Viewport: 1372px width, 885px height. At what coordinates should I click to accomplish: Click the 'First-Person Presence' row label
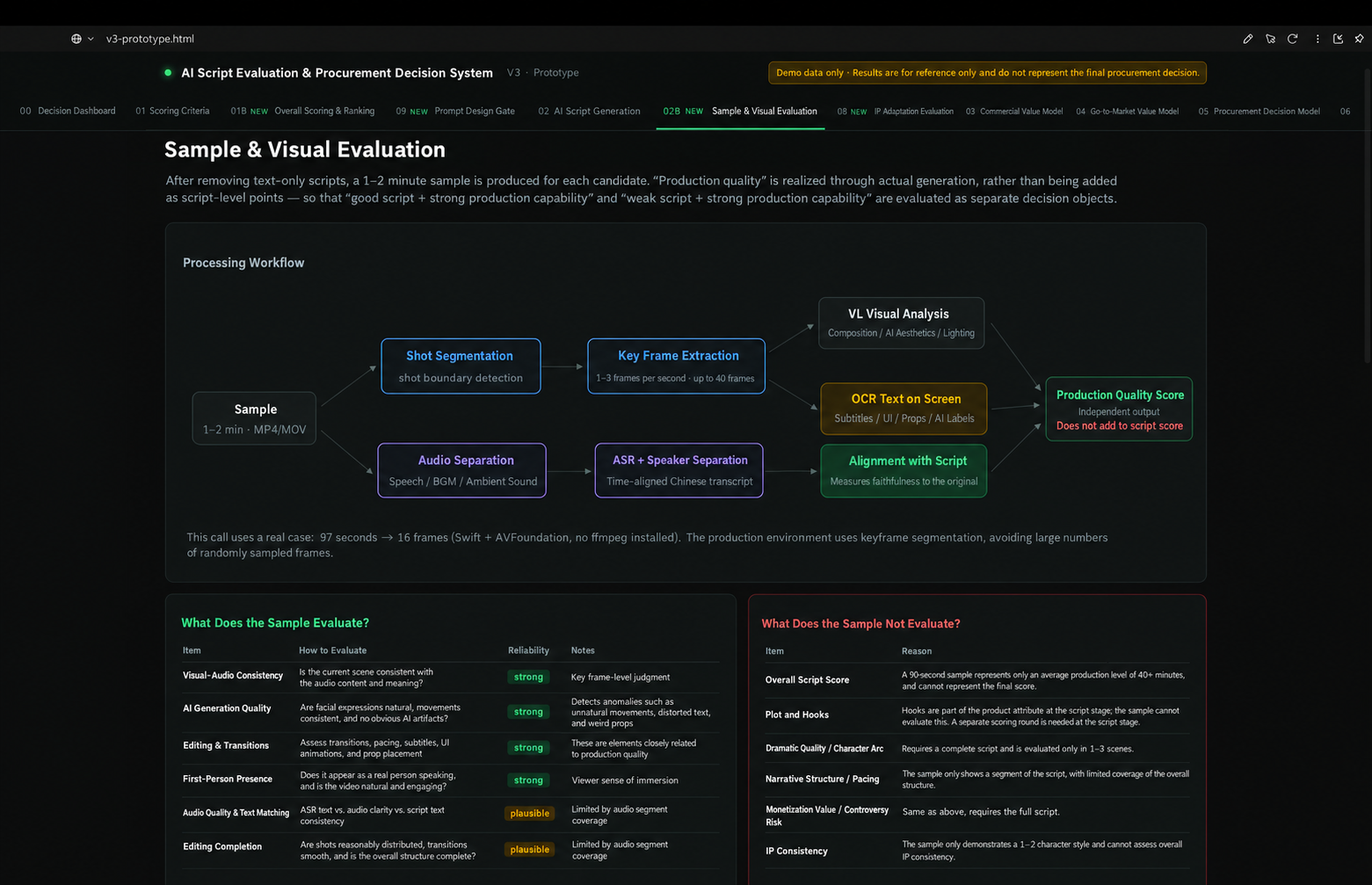(228, 779)
